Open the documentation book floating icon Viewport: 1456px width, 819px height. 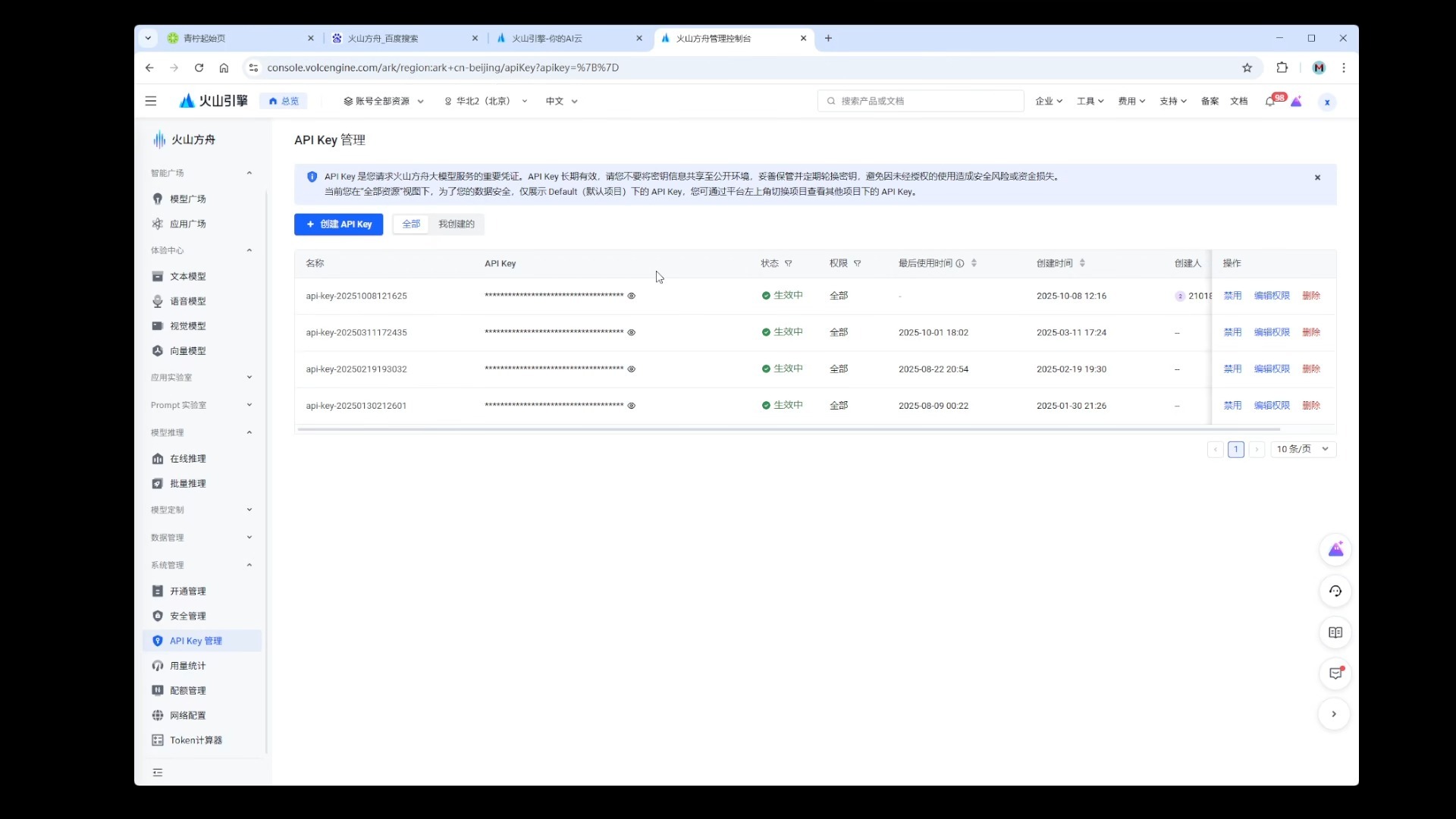point(1335,632)
